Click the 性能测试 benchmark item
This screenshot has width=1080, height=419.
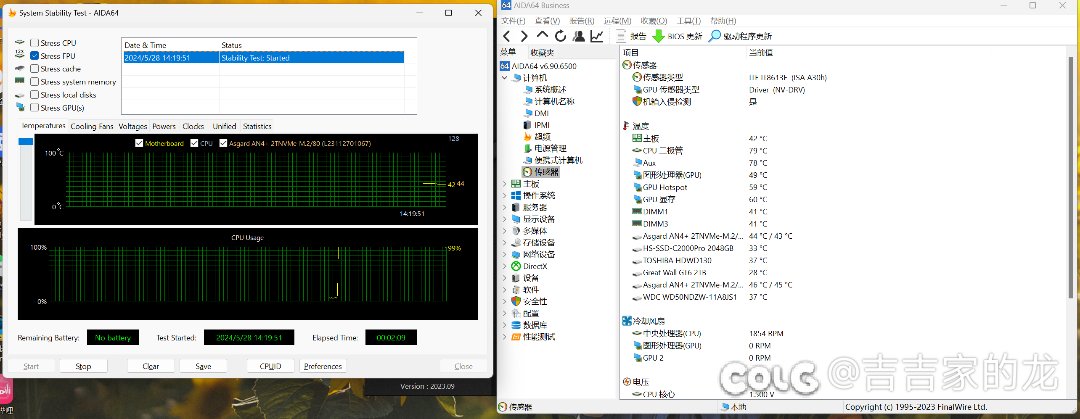click(x=533, y=337)
